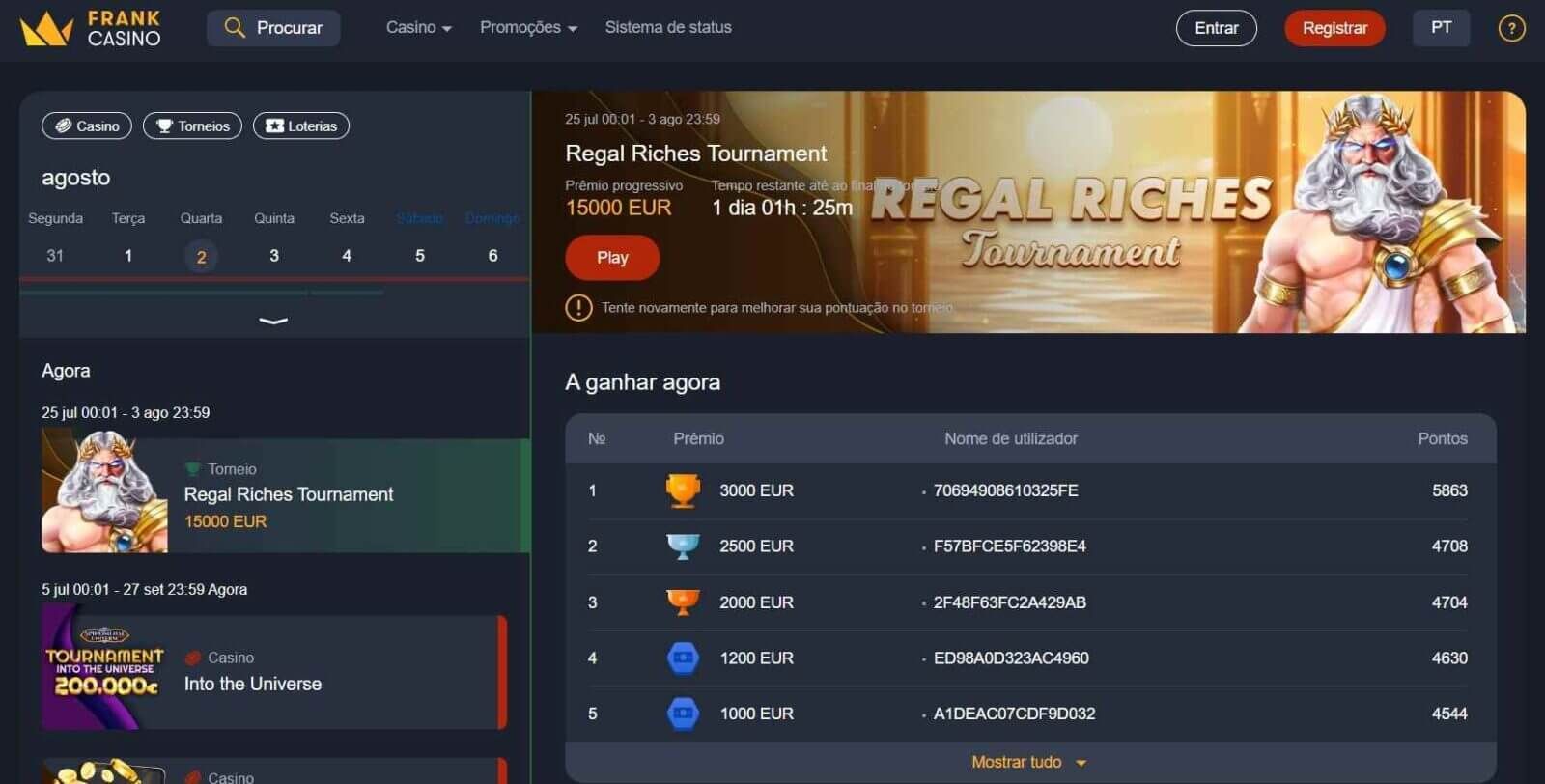1545x784 pixels.
Task: Select day 5 in the calendar
Action: pyautogui.click(x=420, y=256)
